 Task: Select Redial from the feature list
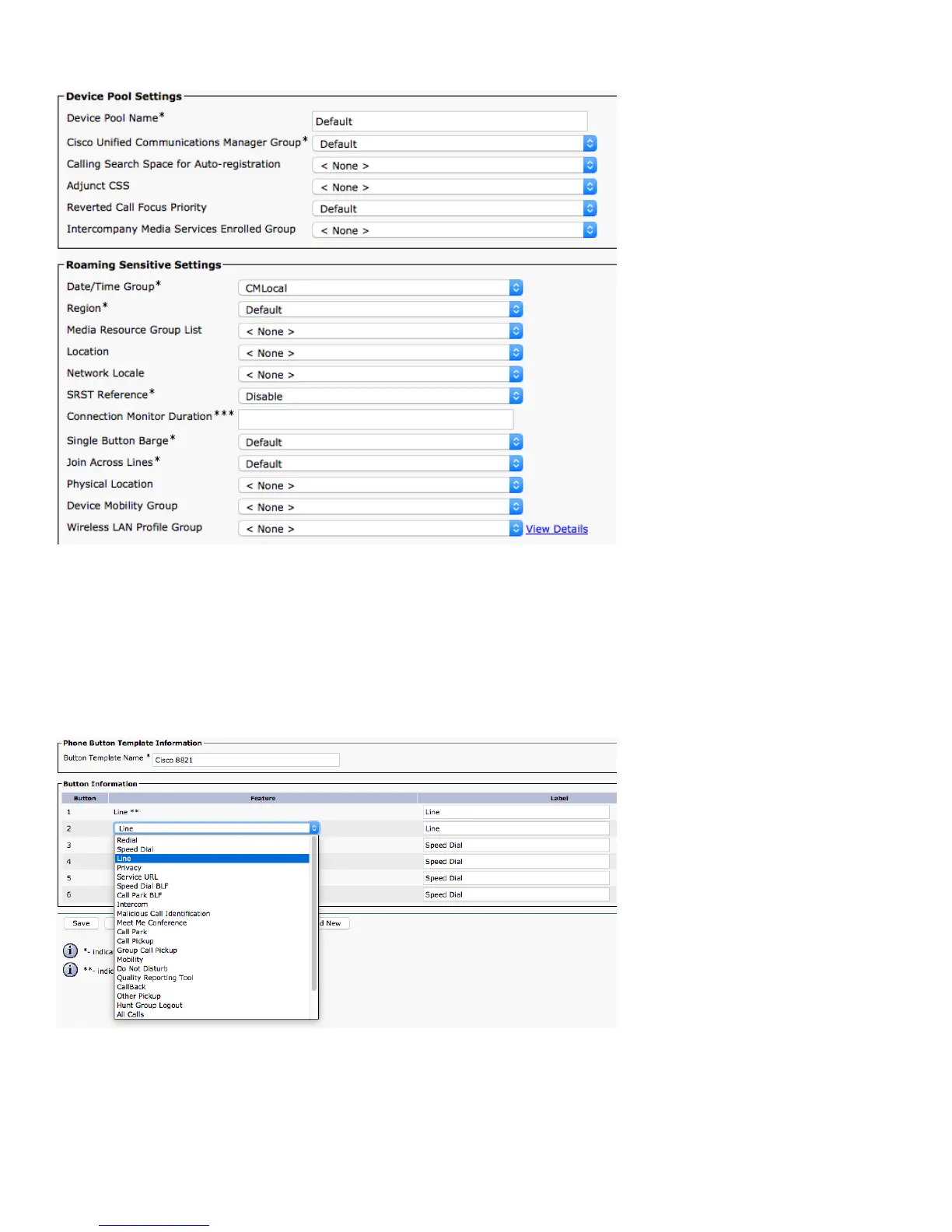click(x=212, y=840)
